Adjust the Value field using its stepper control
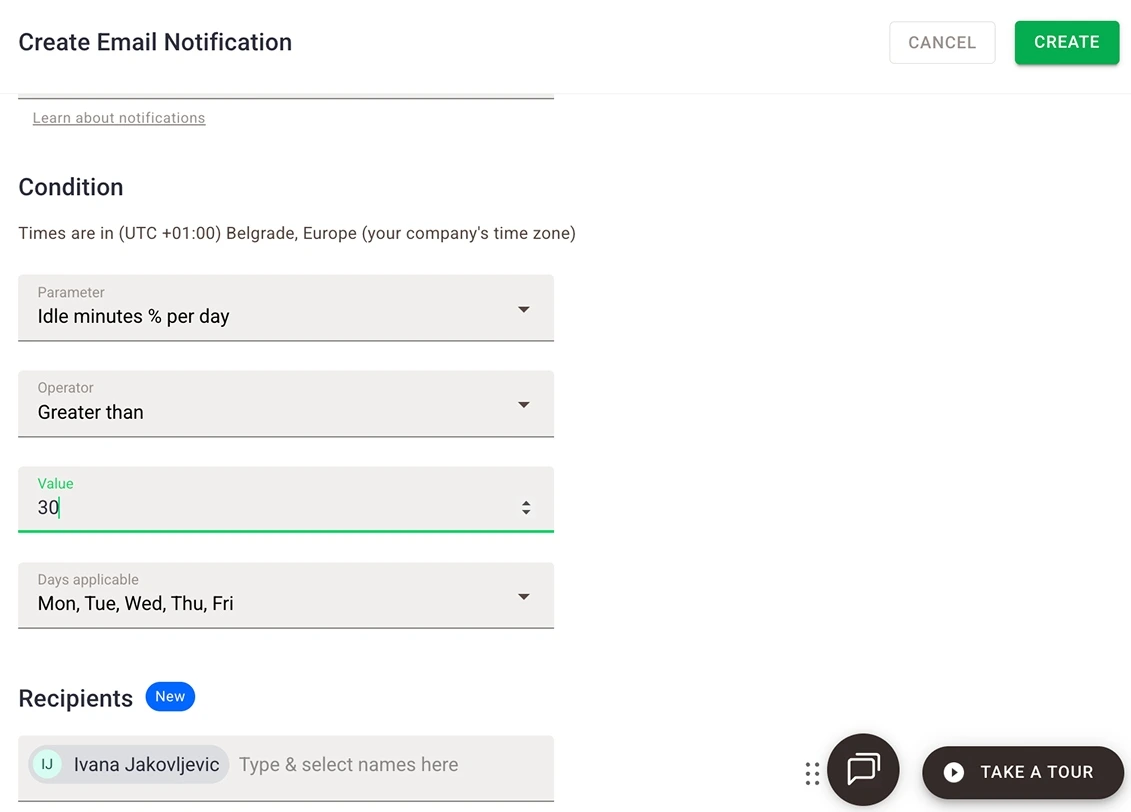The height and width of the screenshot is (812, 1131). [526, 507]
